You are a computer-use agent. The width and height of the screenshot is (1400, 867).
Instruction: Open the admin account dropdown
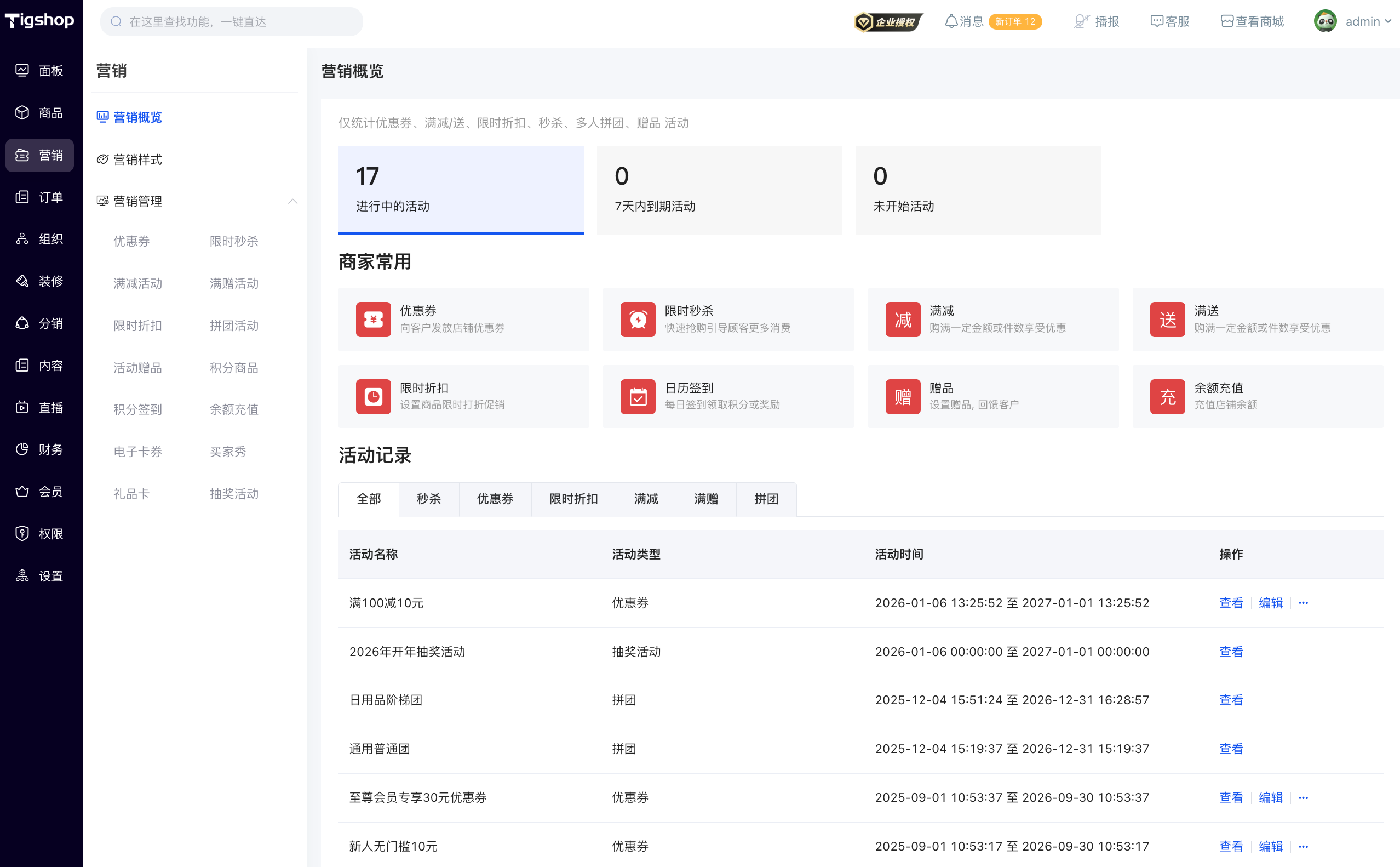tap(1353, 21)
